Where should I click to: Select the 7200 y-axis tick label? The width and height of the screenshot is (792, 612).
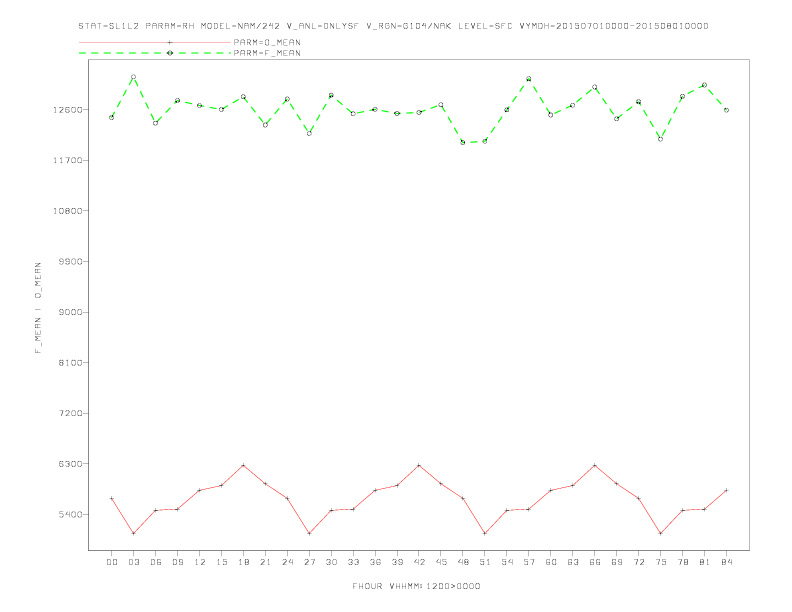pos(70,413)
